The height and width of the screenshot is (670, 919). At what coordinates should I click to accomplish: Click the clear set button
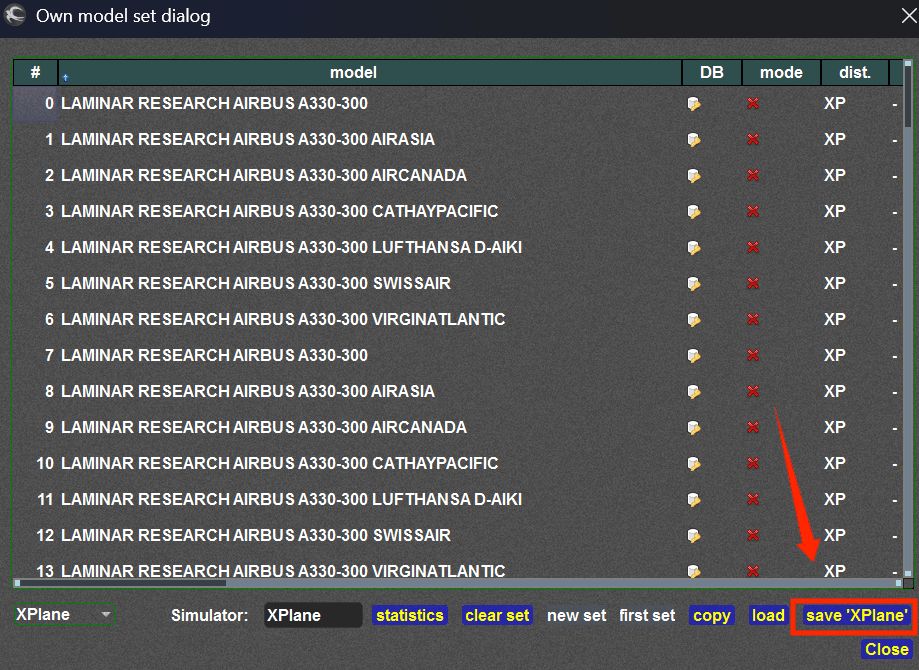click(x=497, y=615)
